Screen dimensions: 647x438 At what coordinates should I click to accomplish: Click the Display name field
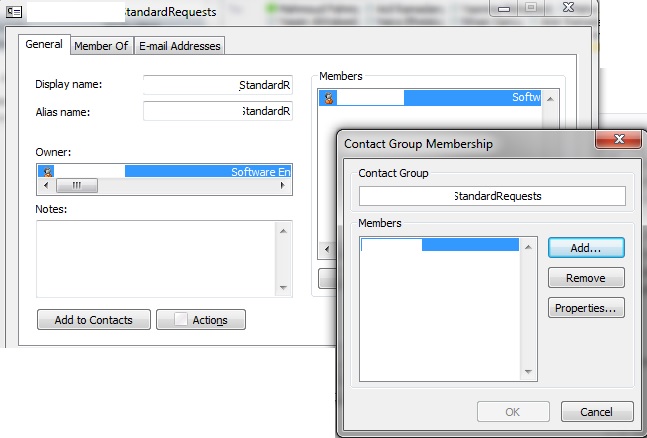[218, 85]
